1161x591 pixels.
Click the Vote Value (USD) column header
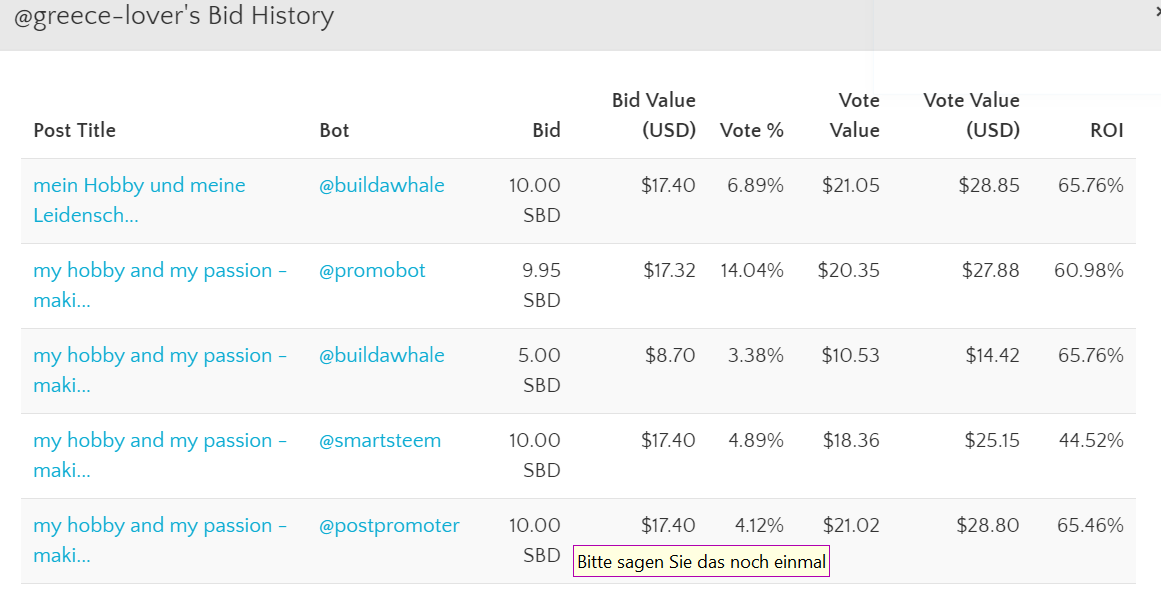(971, 115)
